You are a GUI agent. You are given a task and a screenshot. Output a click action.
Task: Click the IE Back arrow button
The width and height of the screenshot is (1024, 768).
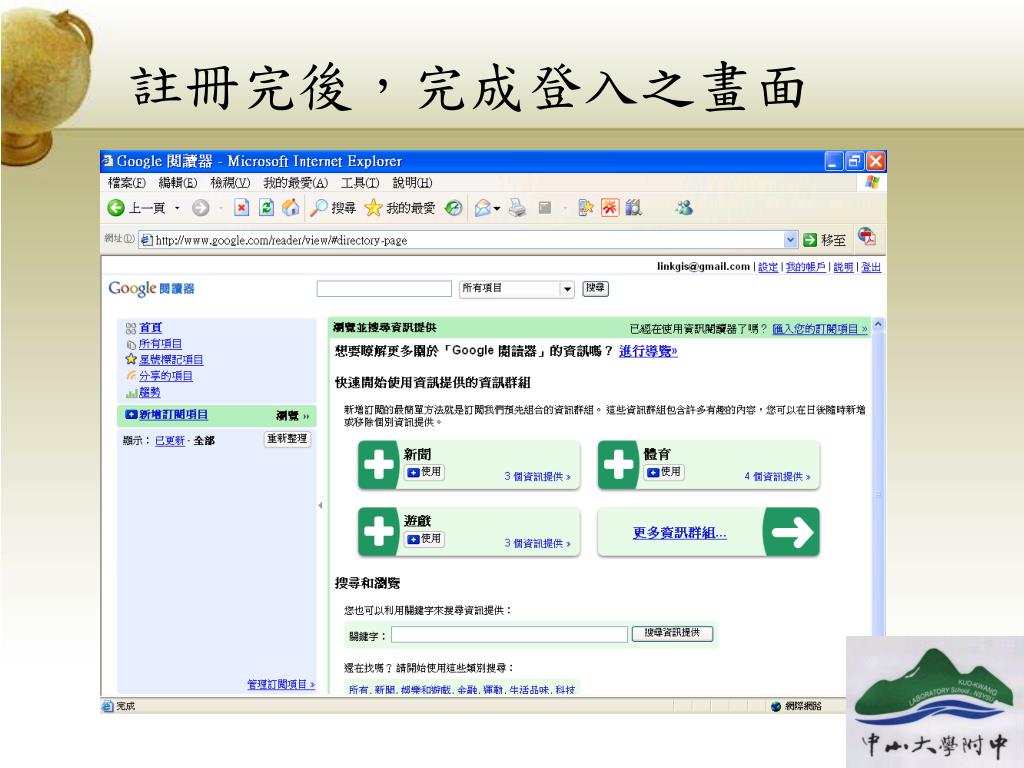(116, 208)
